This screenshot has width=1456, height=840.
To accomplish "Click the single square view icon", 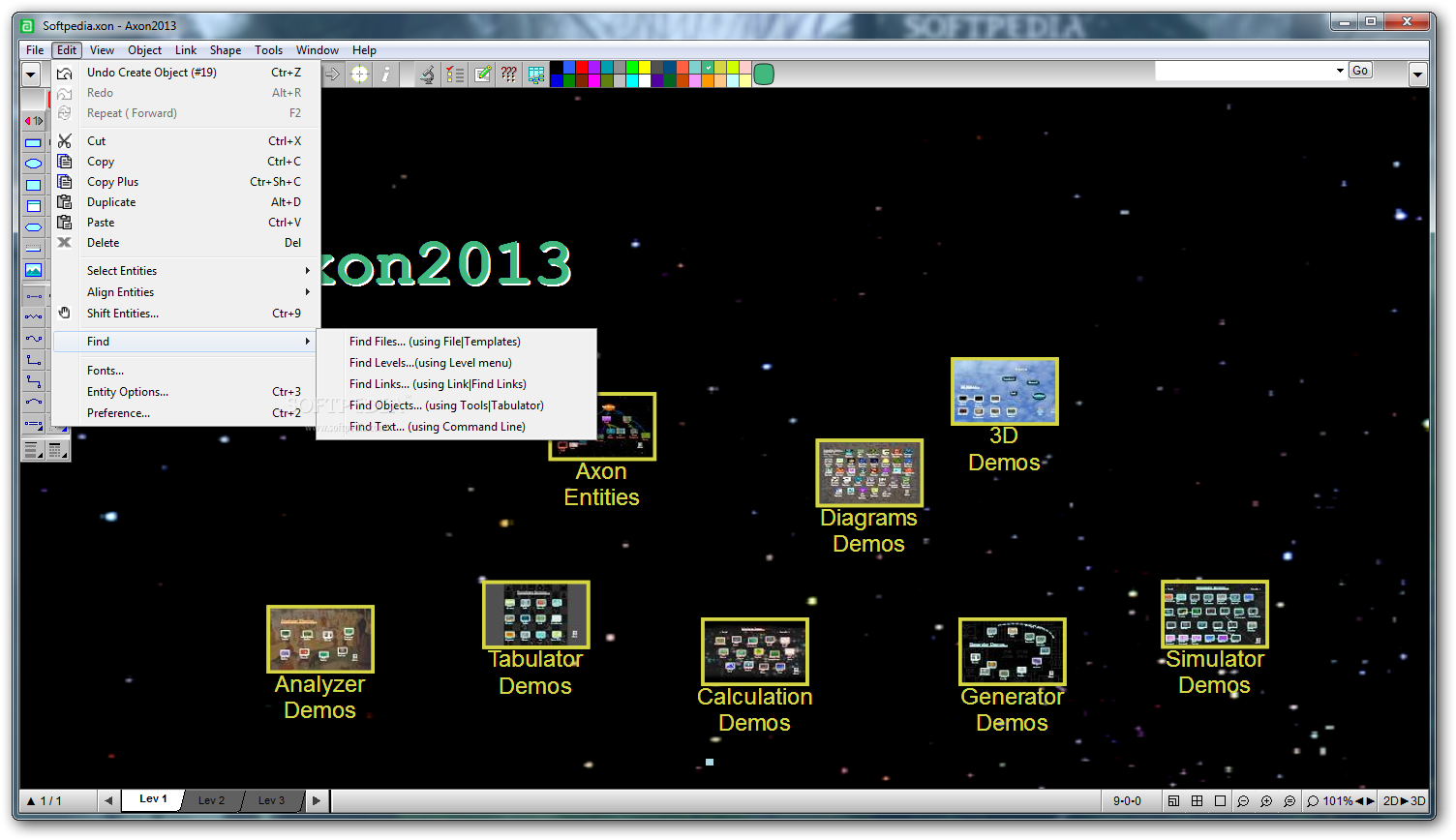I will [1220, 801].
